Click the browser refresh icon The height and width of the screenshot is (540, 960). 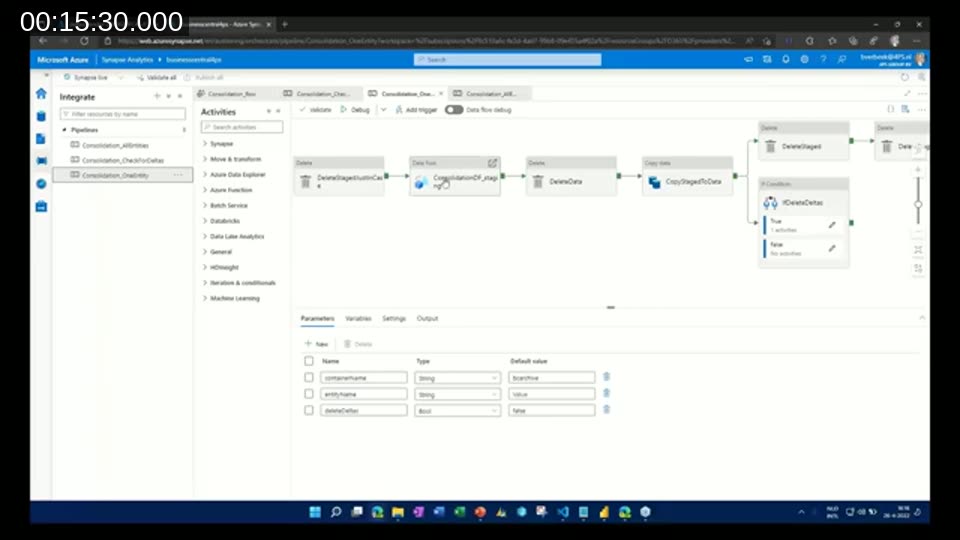point(84,41)
